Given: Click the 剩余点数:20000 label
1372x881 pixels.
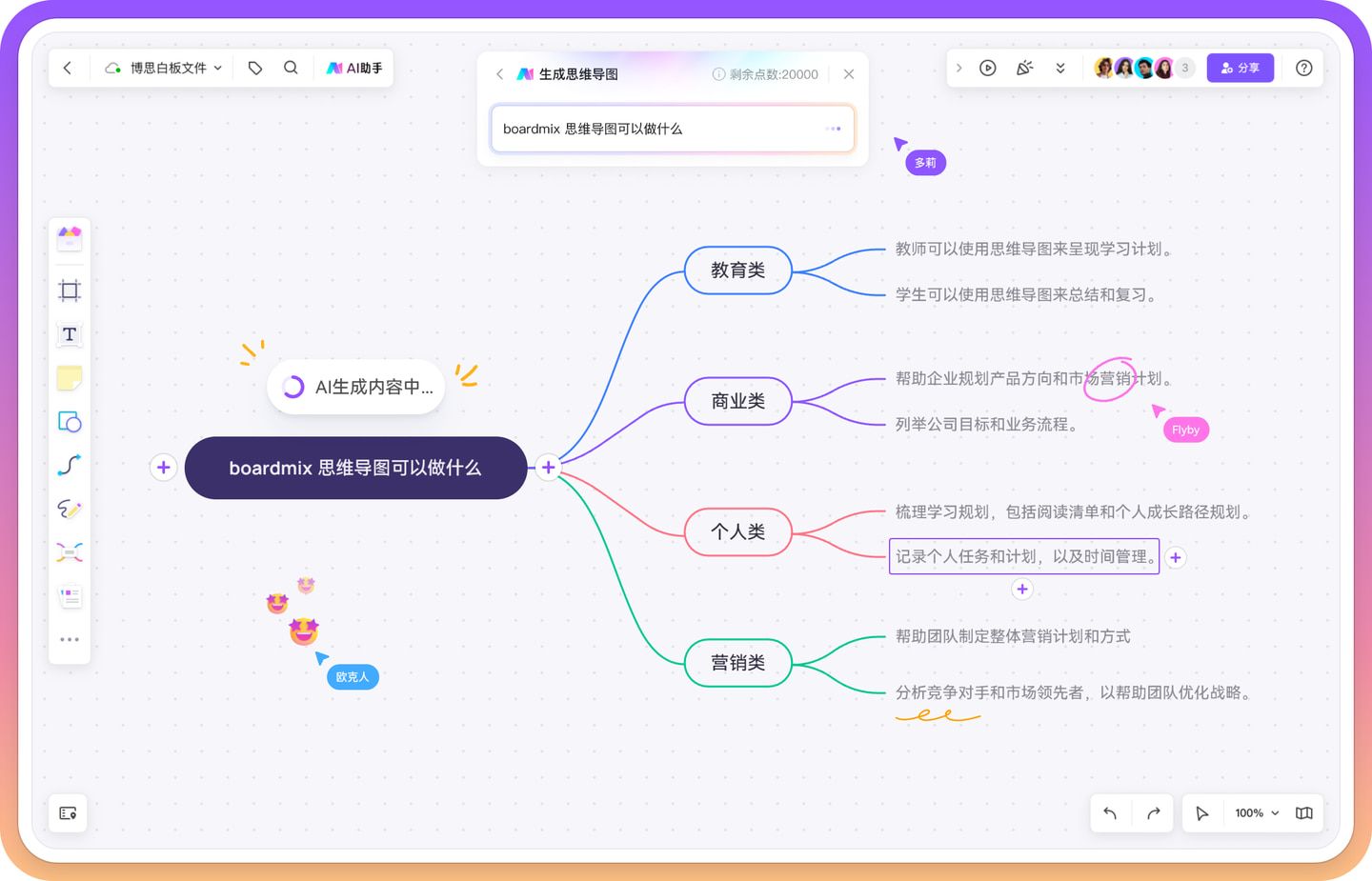Looking at the screenshot, I should pos(774,74).
